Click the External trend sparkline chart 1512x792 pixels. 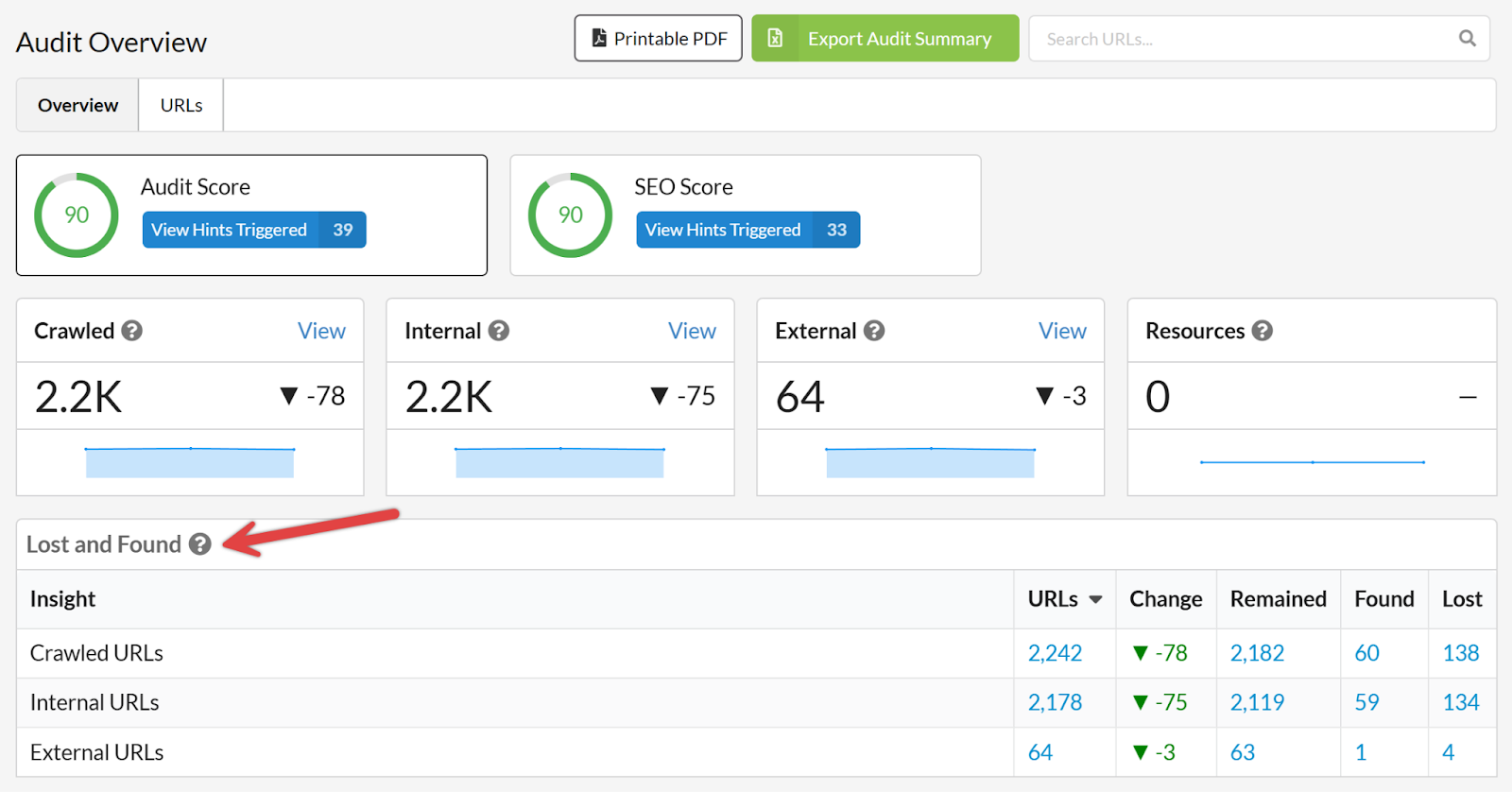(x=931, y=462)
